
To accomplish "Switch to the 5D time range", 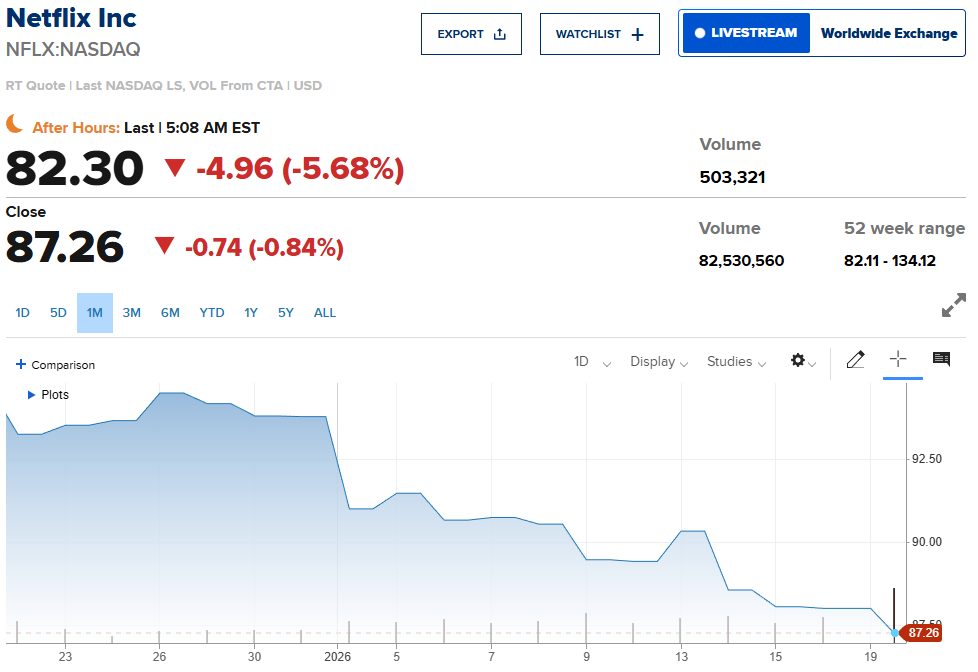I will coord(58,313).
